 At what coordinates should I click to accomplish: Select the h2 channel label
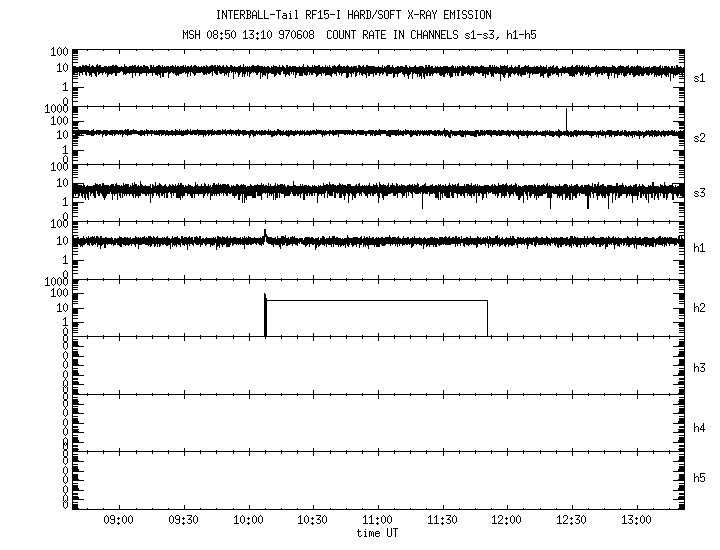coord(700,308)
